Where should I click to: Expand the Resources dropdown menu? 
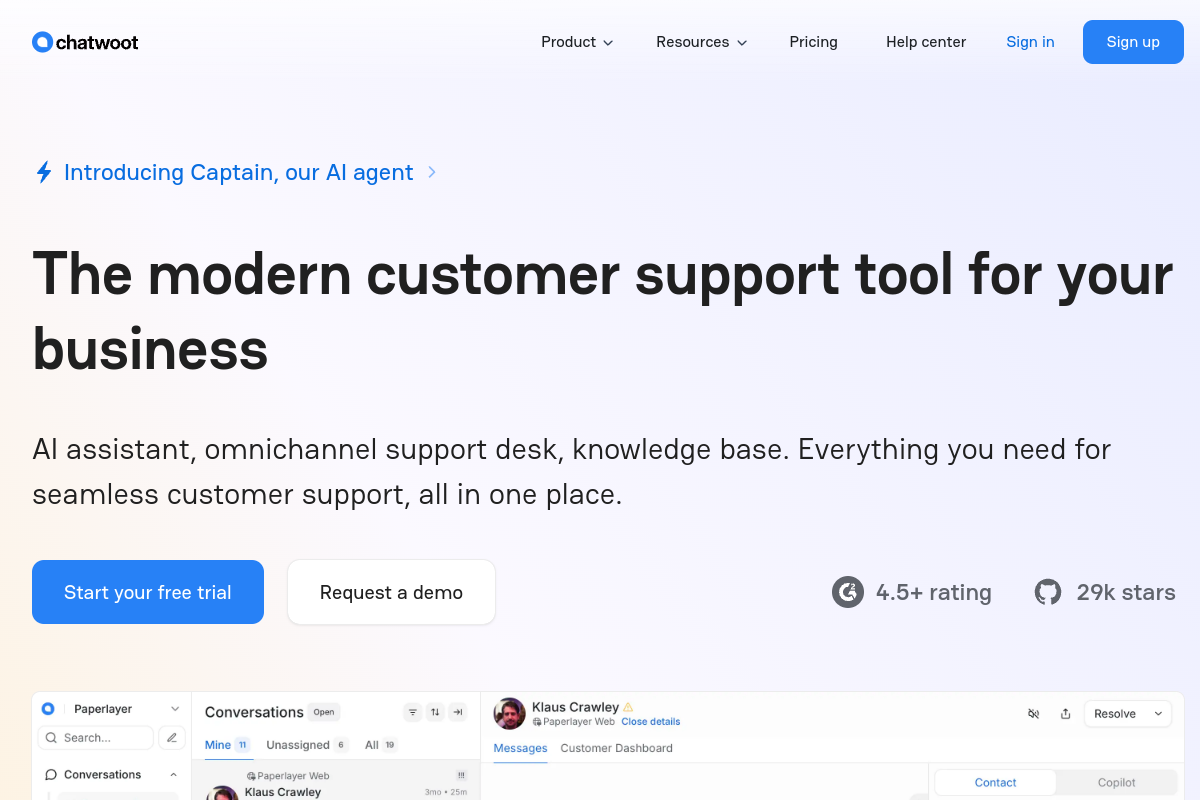[701, 42]
